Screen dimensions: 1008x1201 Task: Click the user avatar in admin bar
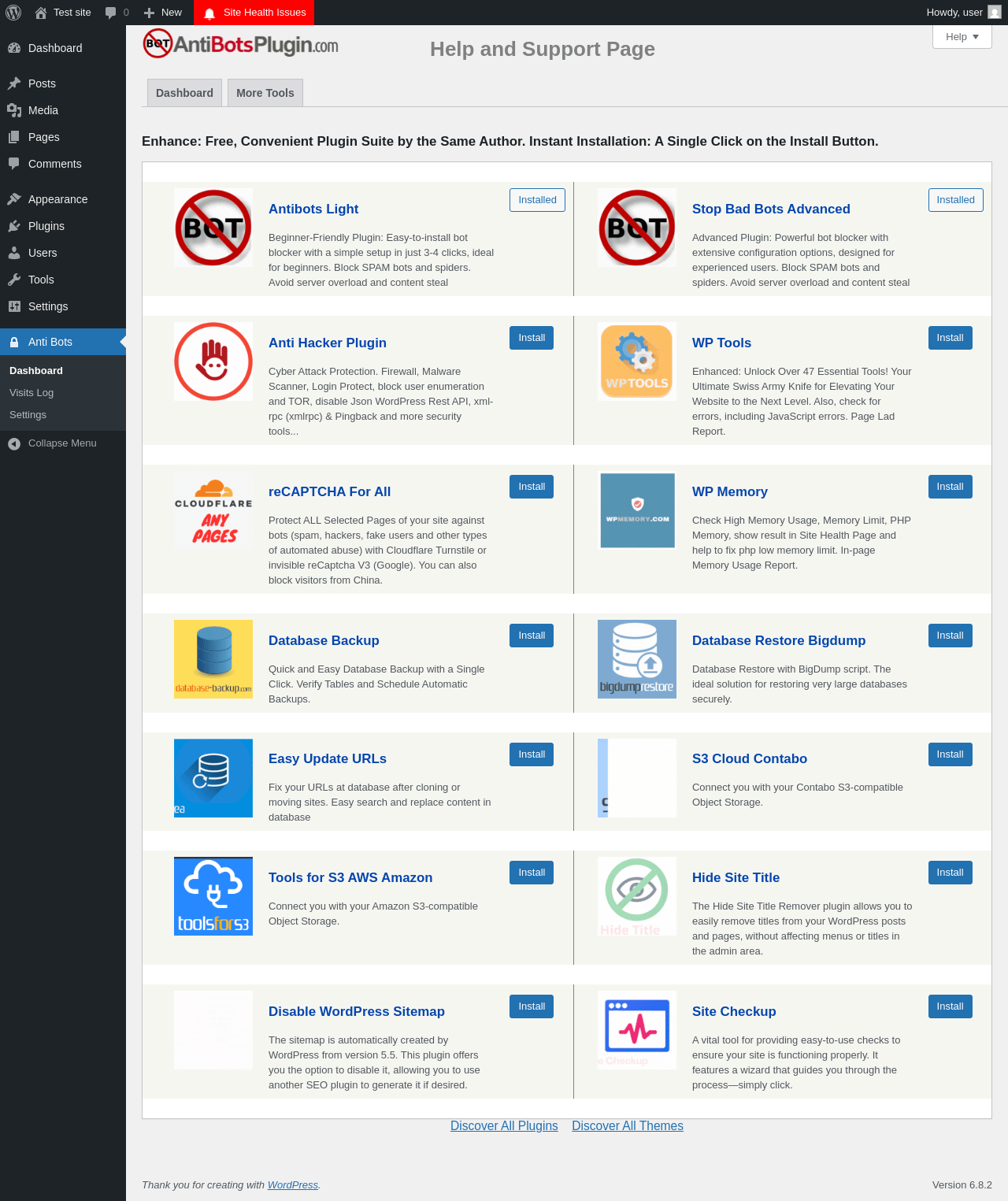pos(995,13)
